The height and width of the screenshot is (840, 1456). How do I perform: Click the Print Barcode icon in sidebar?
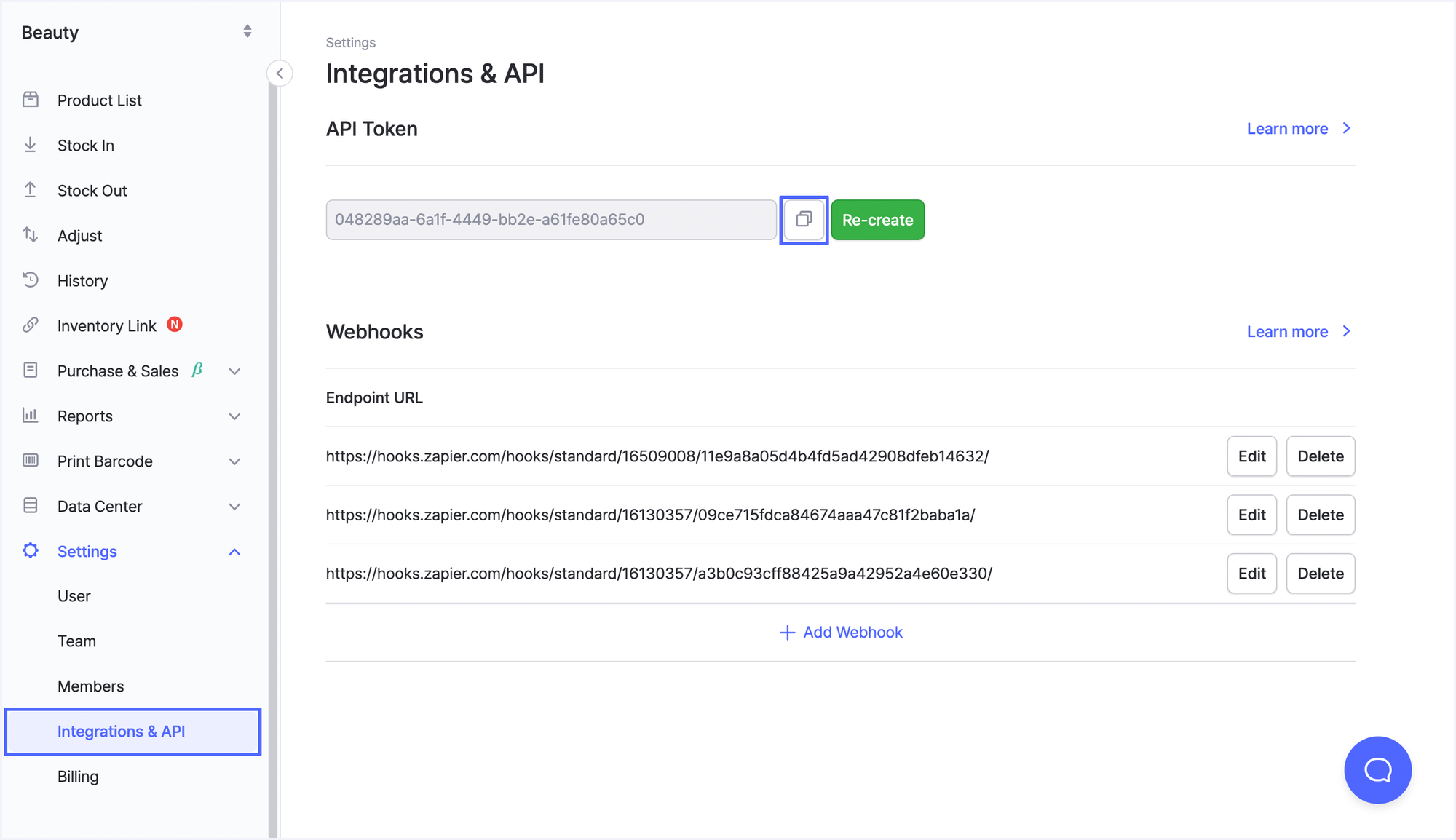pos(30,460)
